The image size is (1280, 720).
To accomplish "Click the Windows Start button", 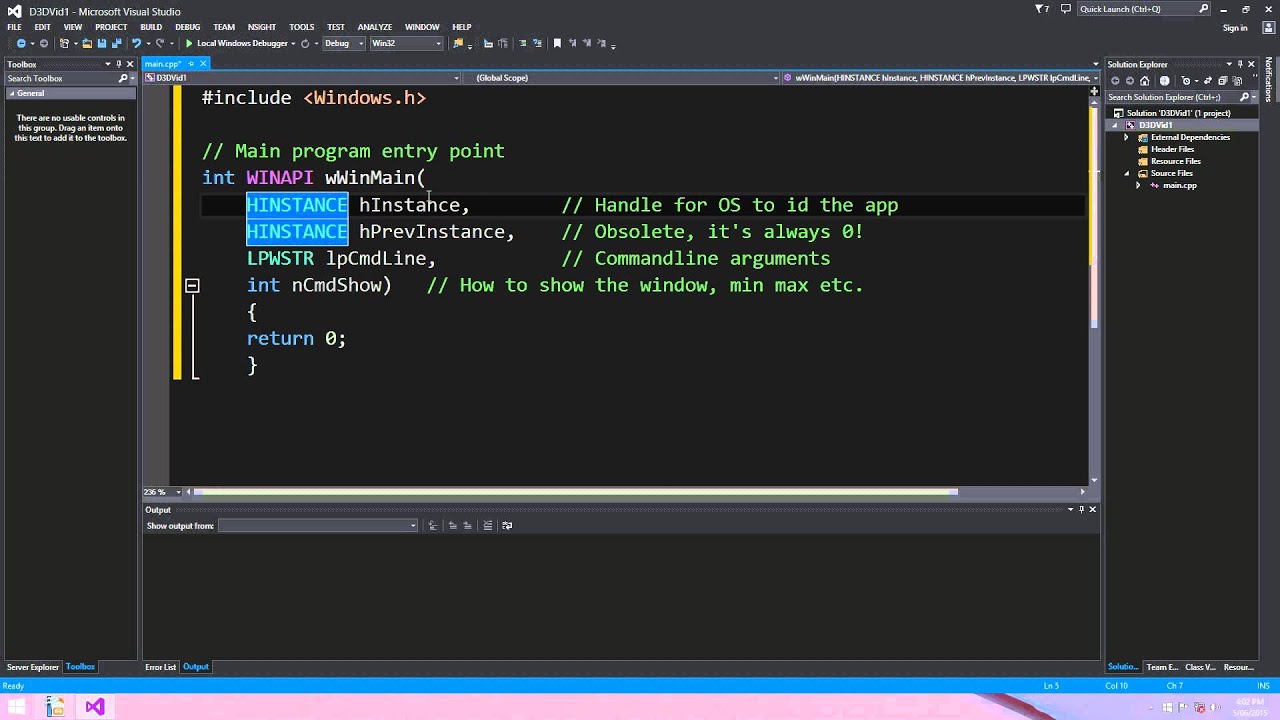I will [x=18, y=707].
